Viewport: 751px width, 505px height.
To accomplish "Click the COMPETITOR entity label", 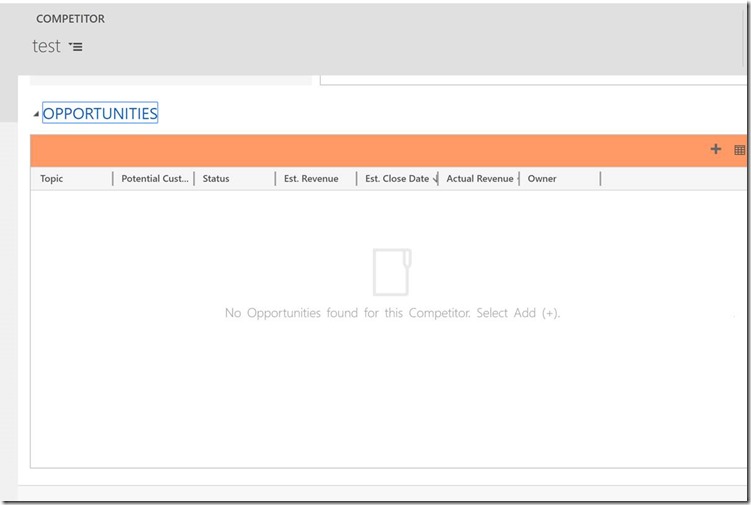I will (70, 19).
